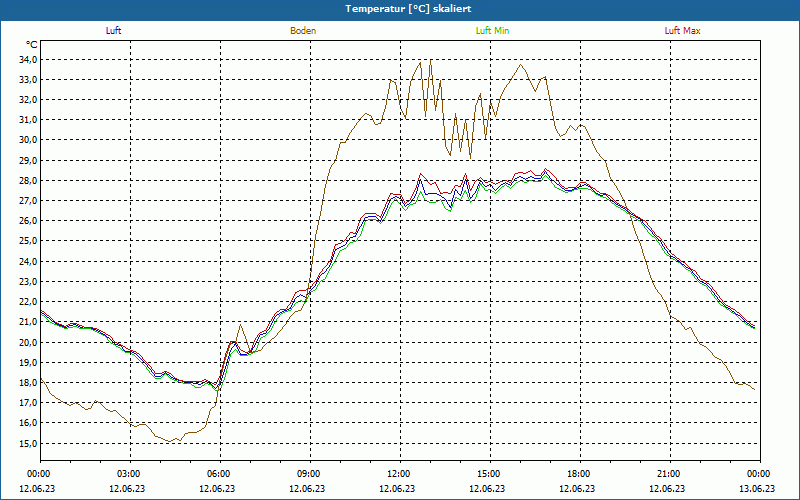Click the 28,0 y-axis value
This screenshot has height=500, width=800.
click(28, 181)
